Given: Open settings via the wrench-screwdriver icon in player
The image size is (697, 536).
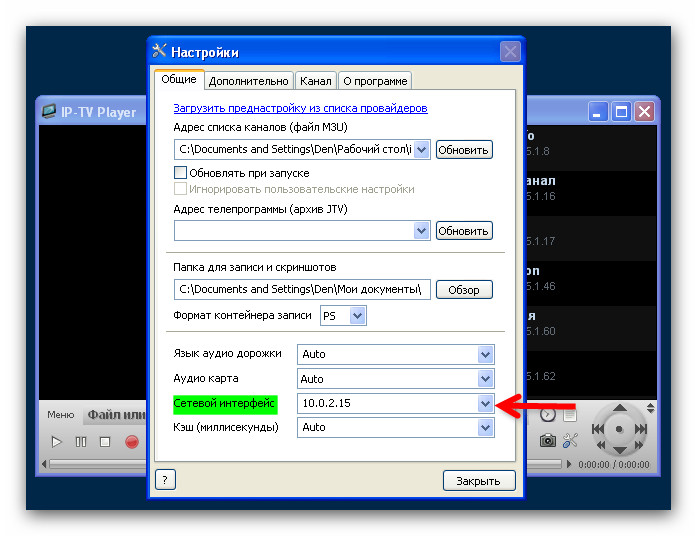Looking at the screenshot, I should (570, 440).
